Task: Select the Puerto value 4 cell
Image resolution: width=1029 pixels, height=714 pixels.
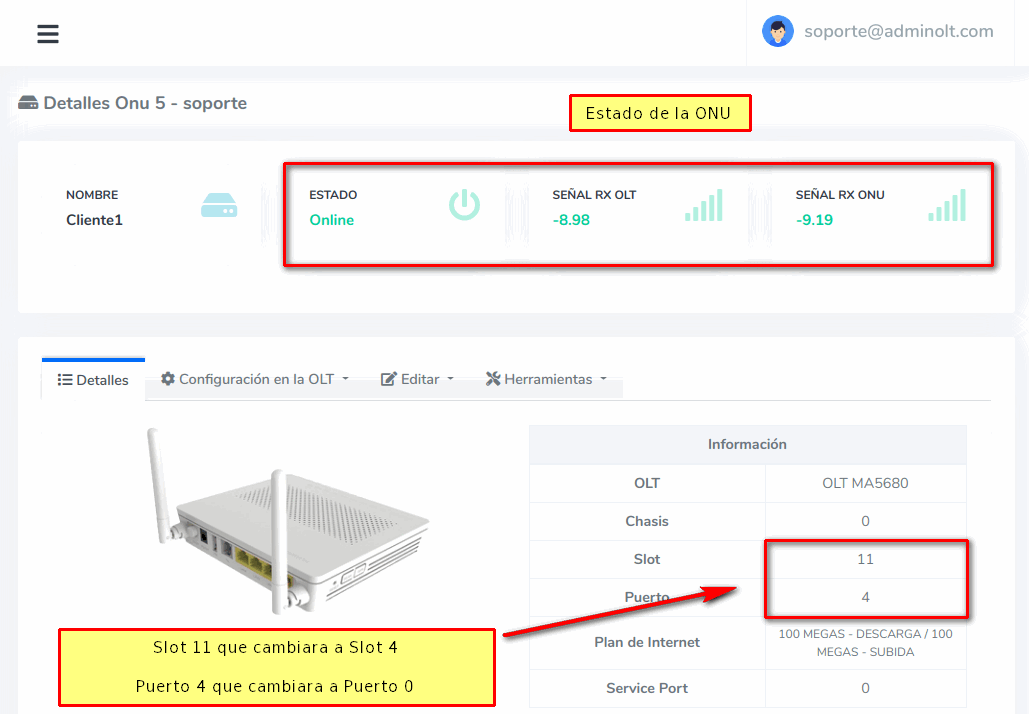Action: tap(865, 597)
